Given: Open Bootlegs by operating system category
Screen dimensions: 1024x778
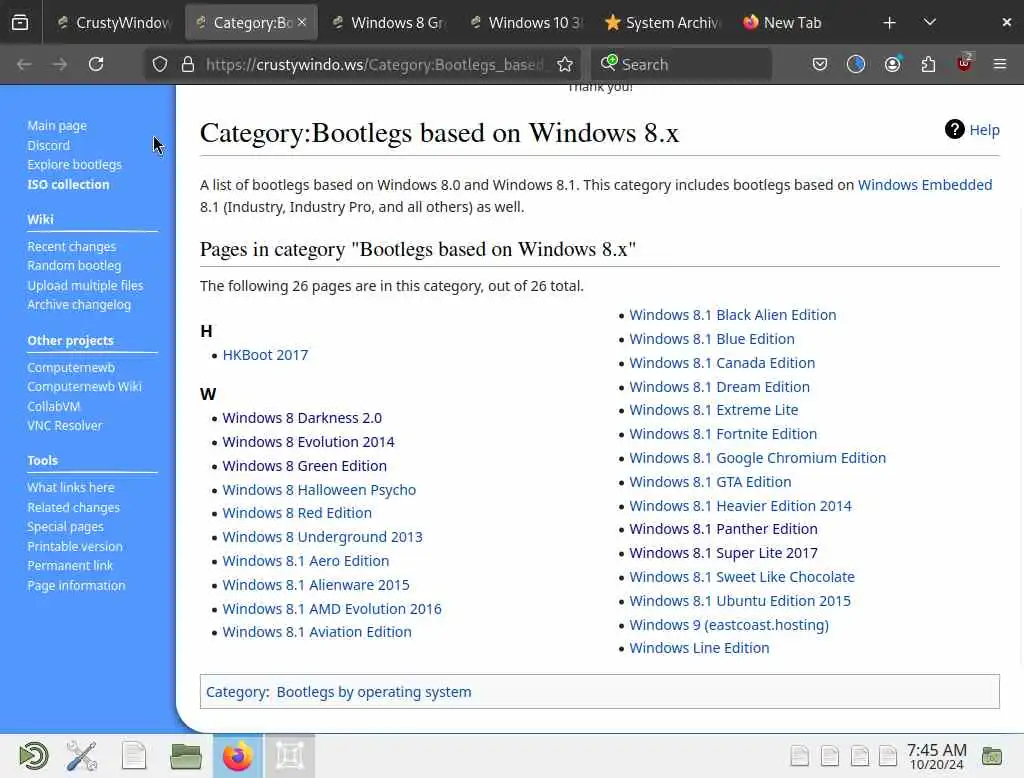Looking at the screenshot, I should pyautogui.click(x=374, y=692).
